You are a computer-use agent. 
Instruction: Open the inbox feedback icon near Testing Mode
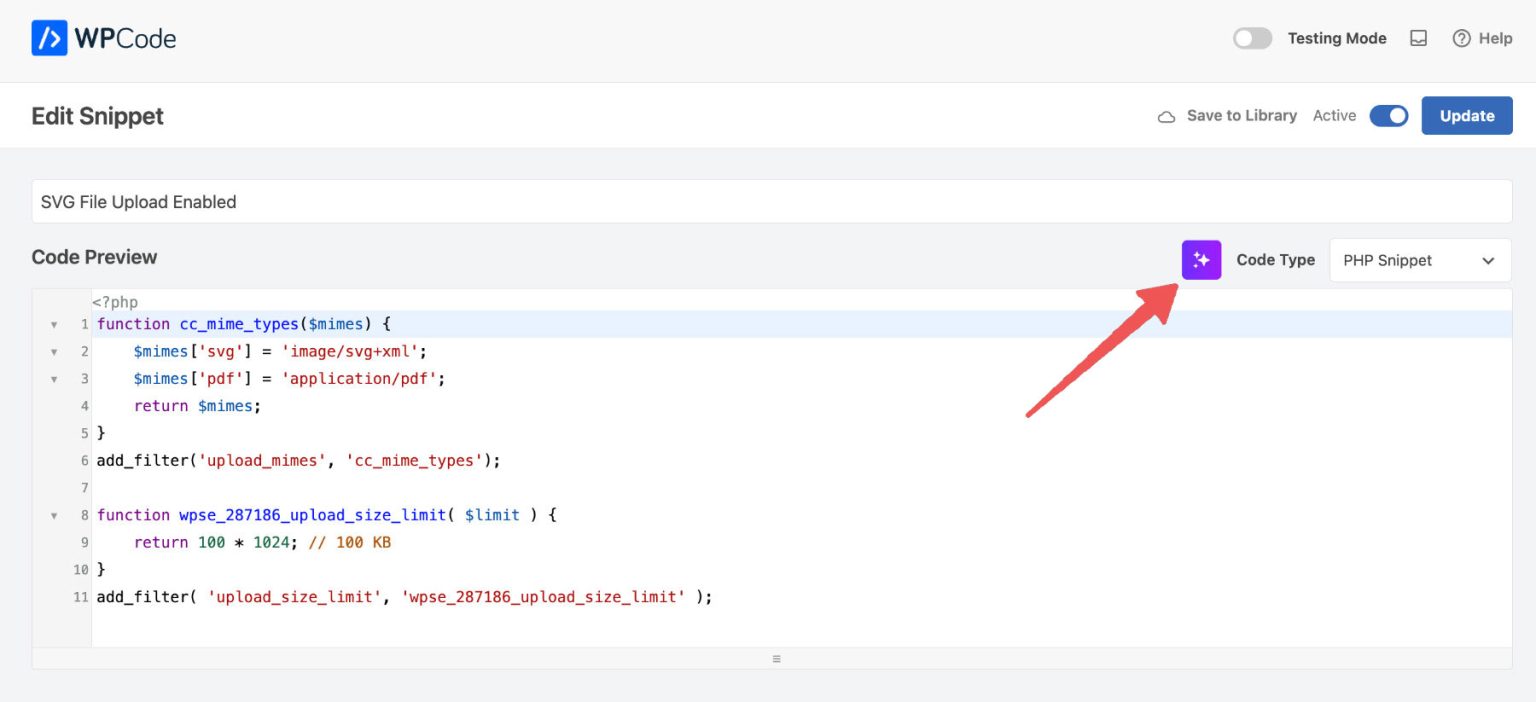[1418, 38]
